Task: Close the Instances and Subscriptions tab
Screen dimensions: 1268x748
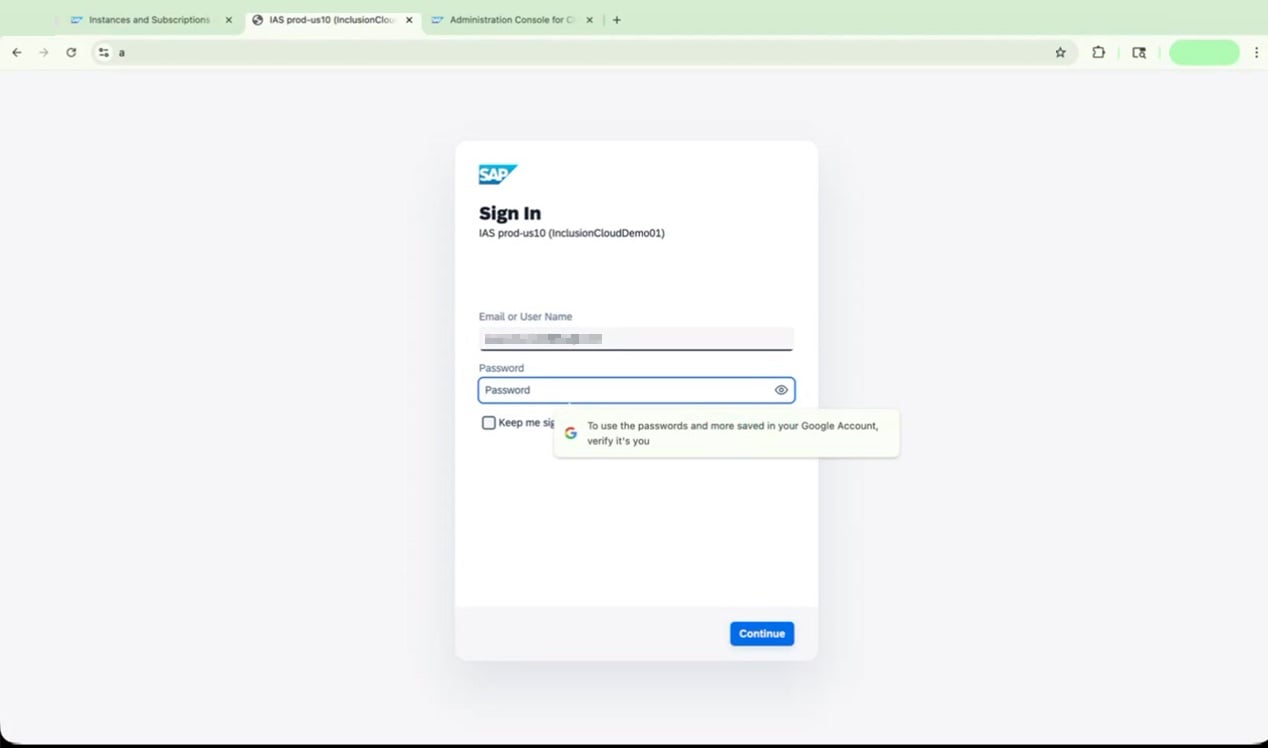Action: (229, 20)
